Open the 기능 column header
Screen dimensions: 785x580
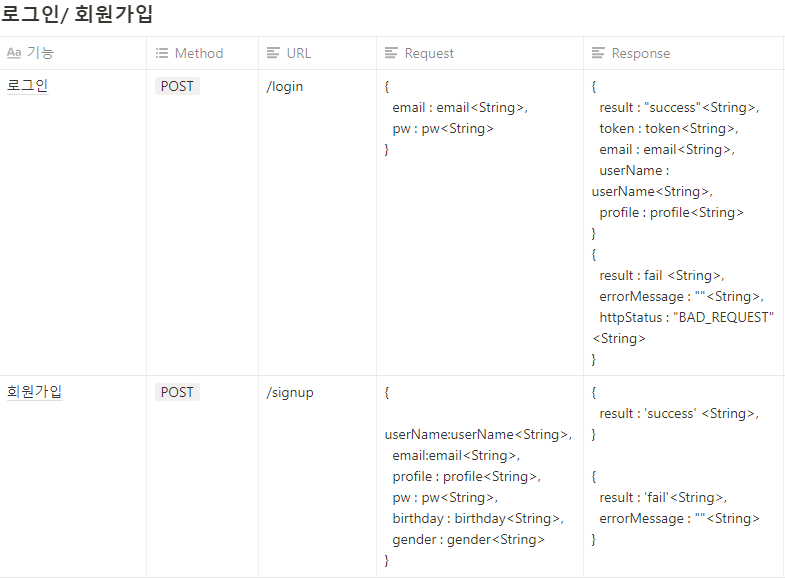pyautogui.click(x=40, y=53)
